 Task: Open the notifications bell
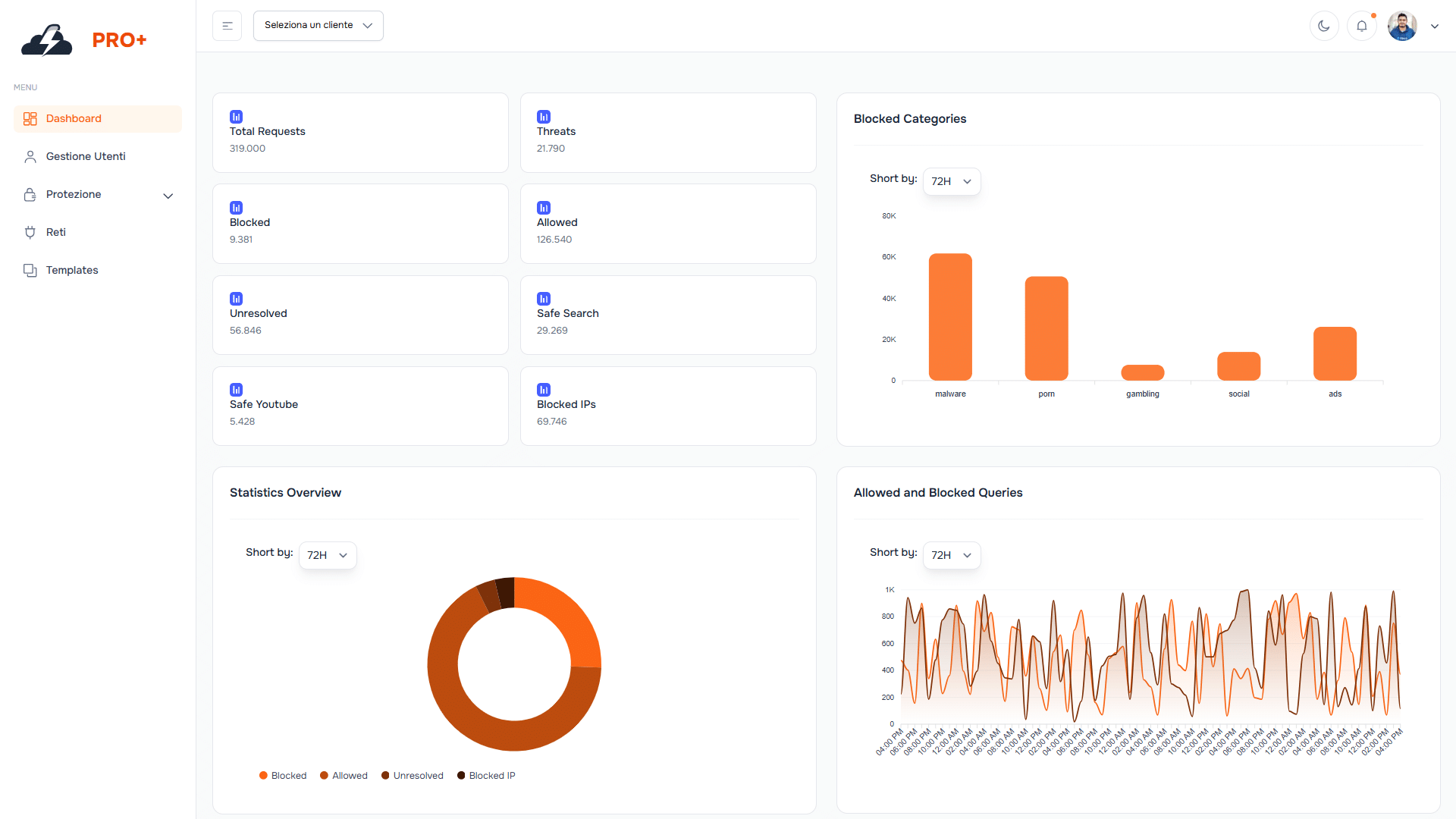1362,25
